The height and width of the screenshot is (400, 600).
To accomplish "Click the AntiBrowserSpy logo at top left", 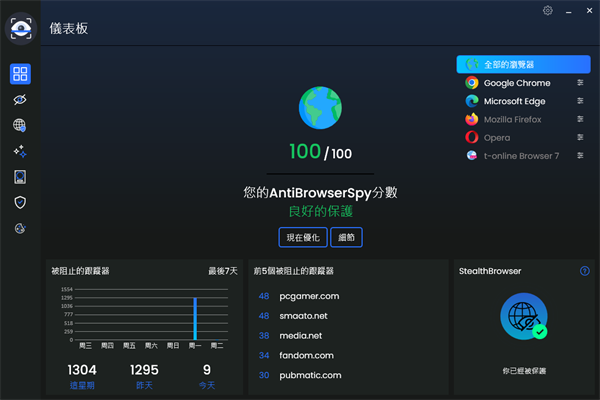I will 20,28.
